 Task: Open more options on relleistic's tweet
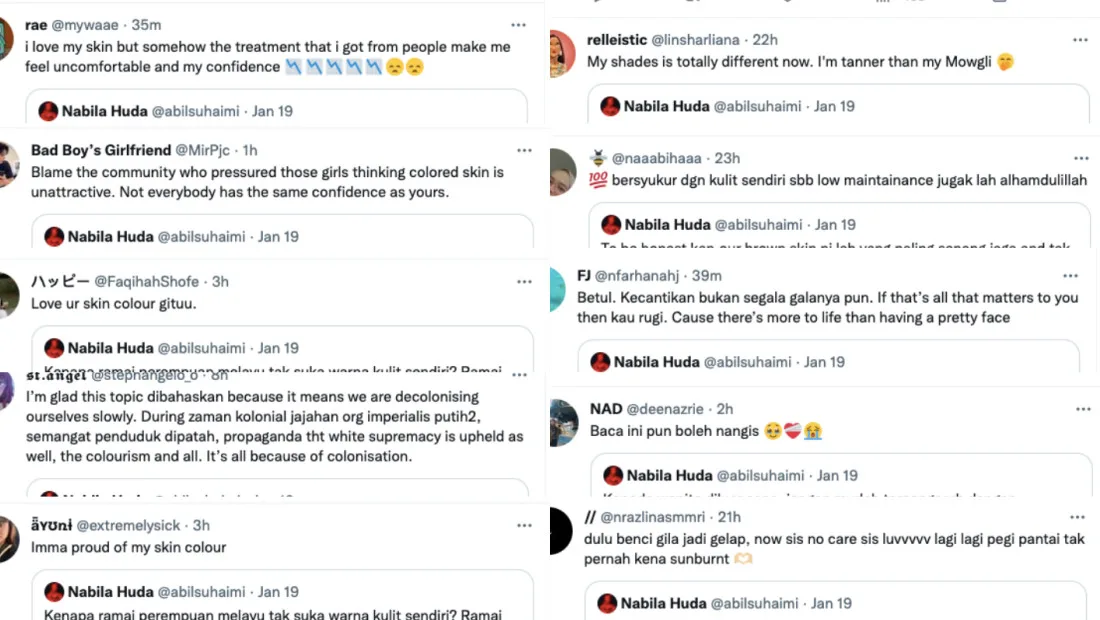click(x=1080, y=40)
